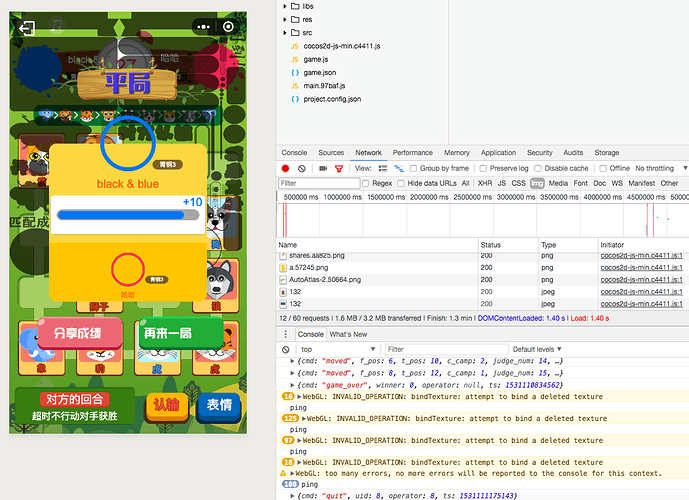
Task: Open project.config.json file
Action: click(332, 99)
